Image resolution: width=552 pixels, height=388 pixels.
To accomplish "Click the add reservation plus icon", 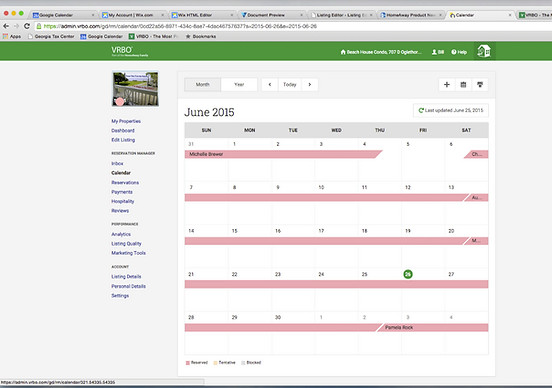I will [447, 85].
